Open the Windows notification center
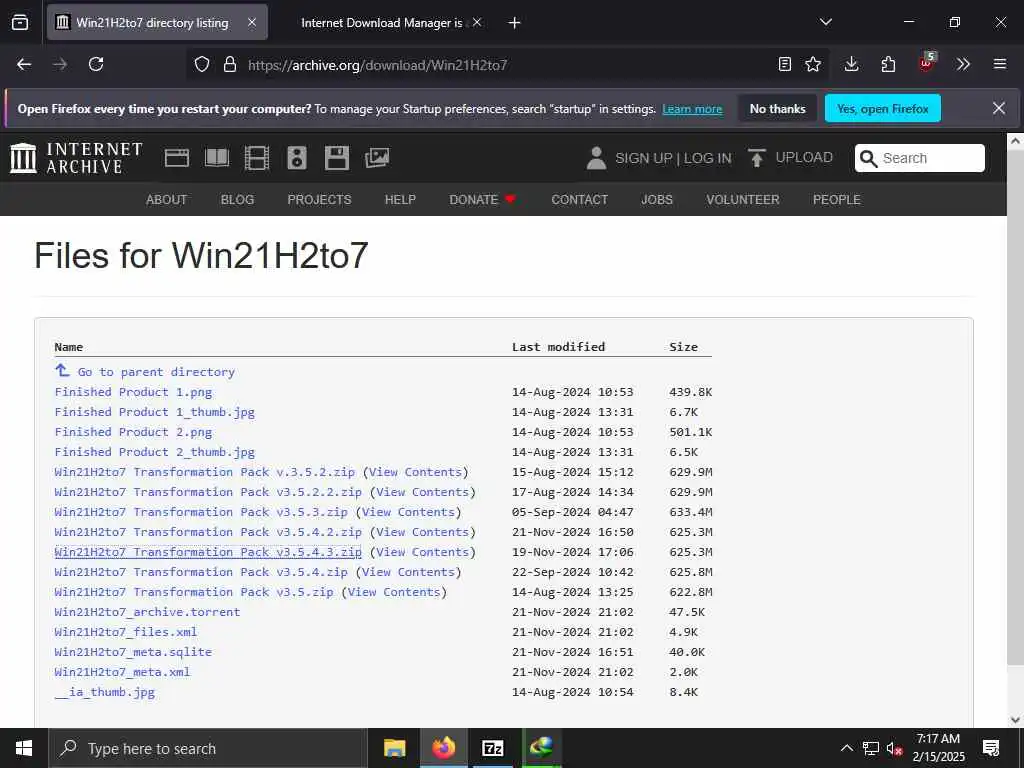This screenshot has width=1024, height=768. pyautogui.click(x=991, y=748)
